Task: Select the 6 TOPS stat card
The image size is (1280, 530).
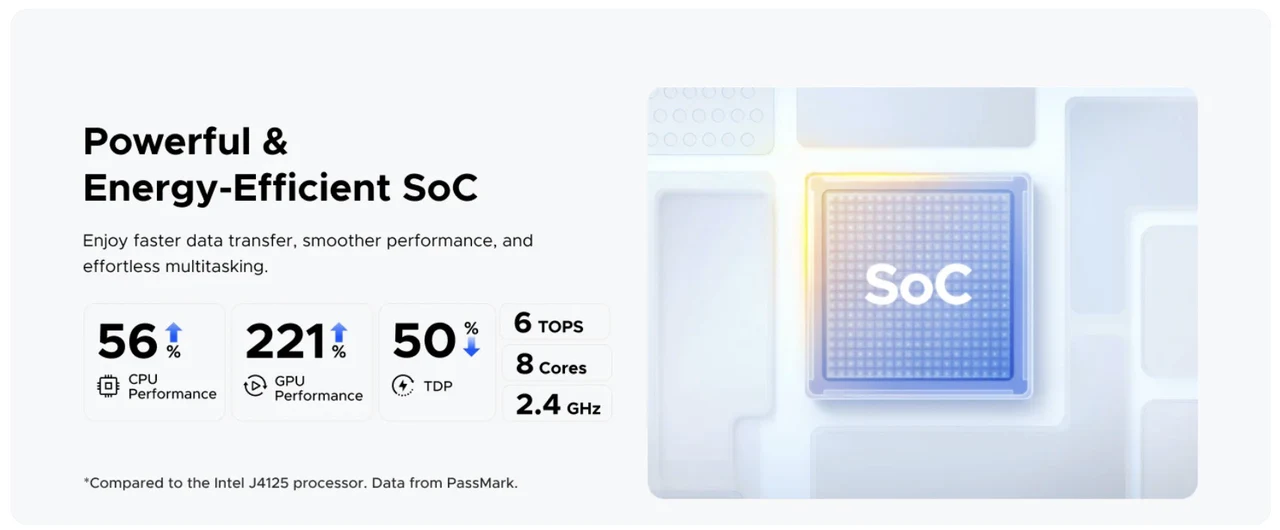Action: [555, 323]
